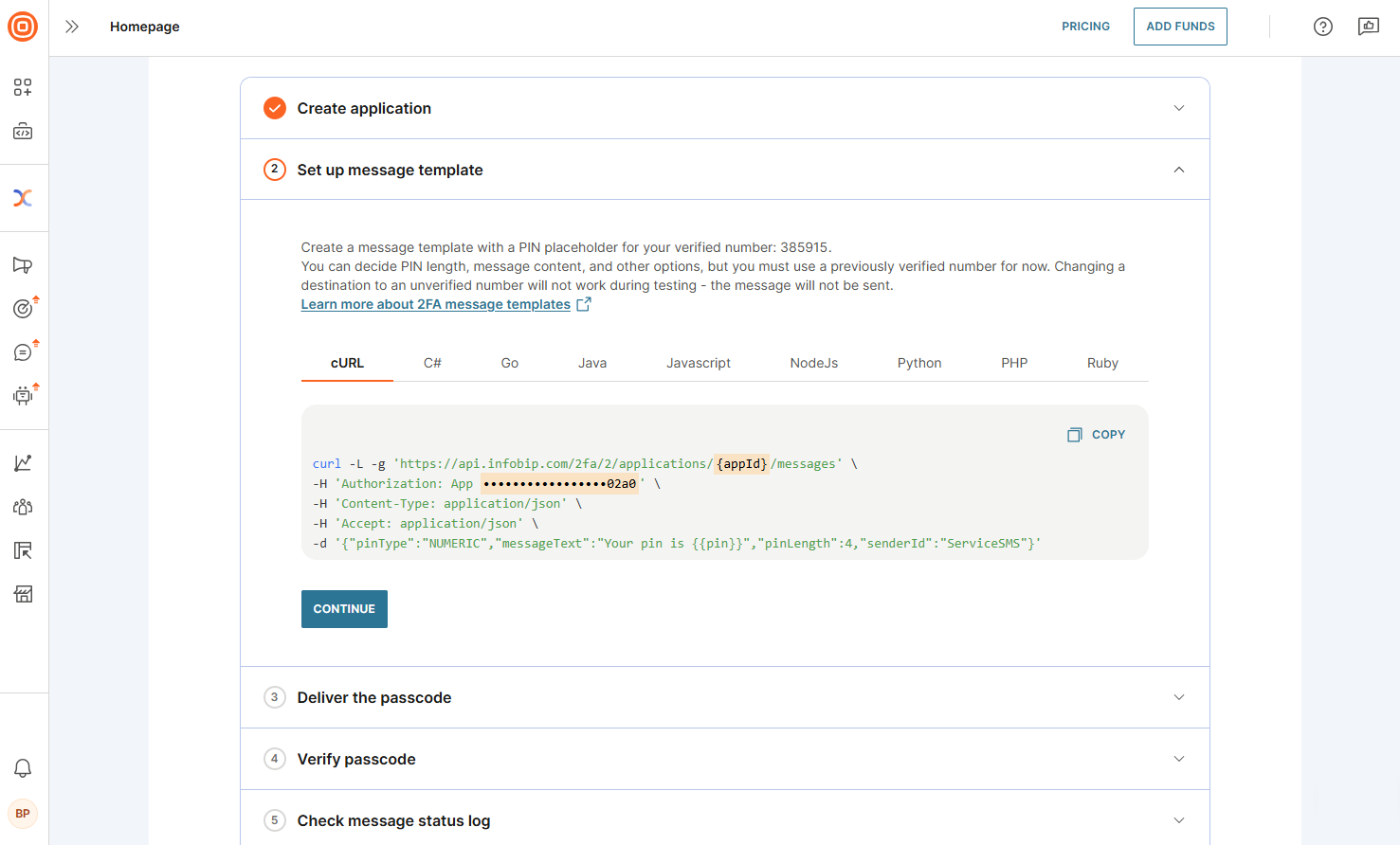Viewport: 1400px width, 845px height.
Task: Switch to the PHP tab
Action: (1014, 363)
